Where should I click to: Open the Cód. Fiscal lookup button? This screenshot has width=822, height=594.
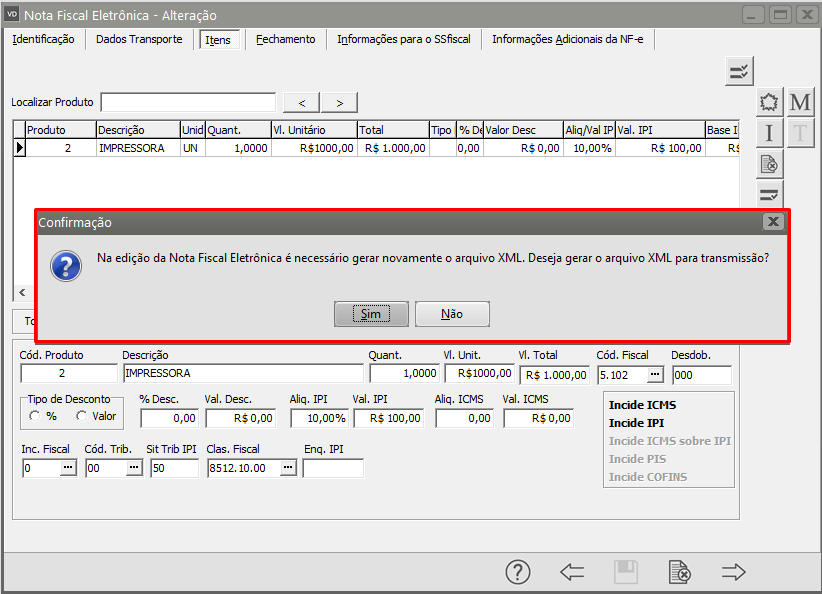coord(655,374)
